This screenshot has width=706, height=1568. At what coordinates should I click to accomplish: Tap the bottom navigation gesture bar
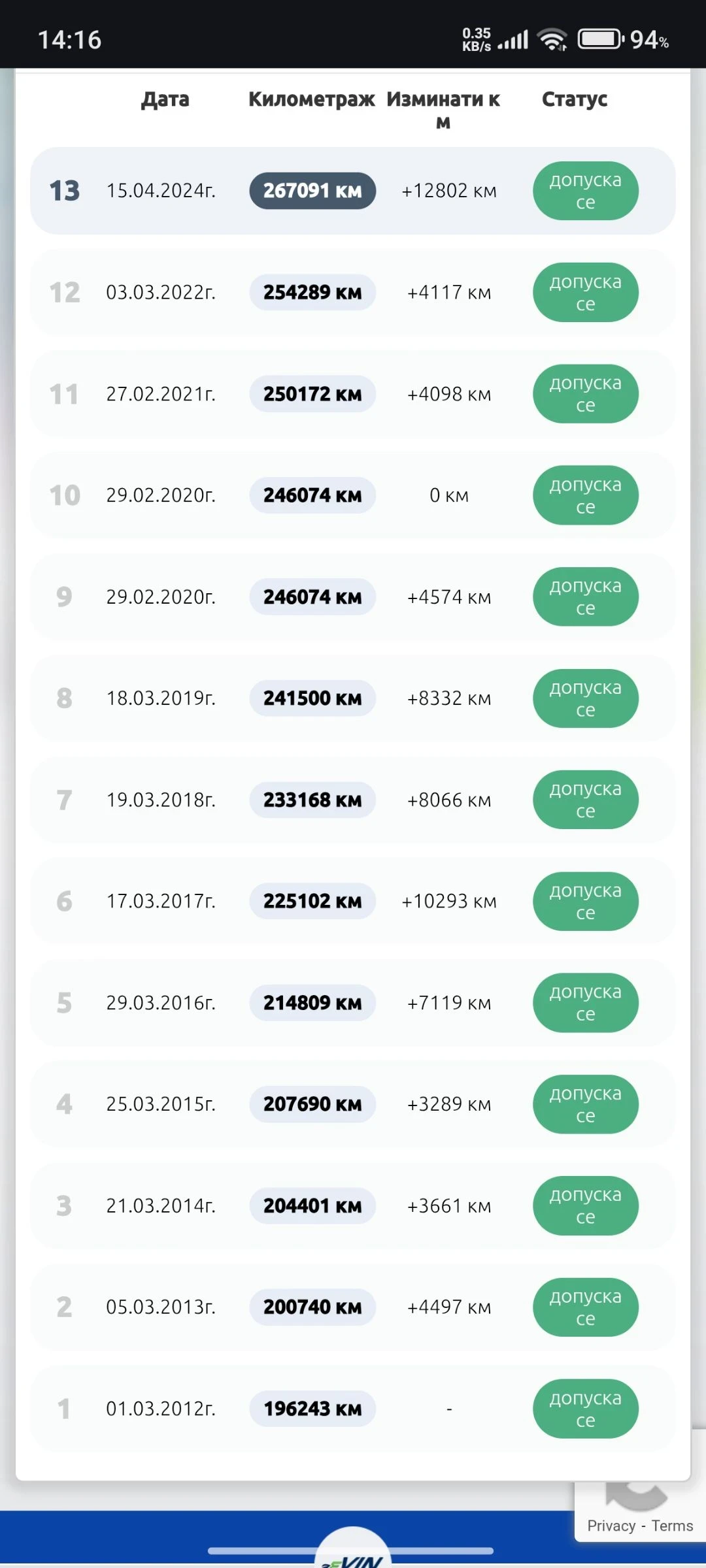point(350,1551)
